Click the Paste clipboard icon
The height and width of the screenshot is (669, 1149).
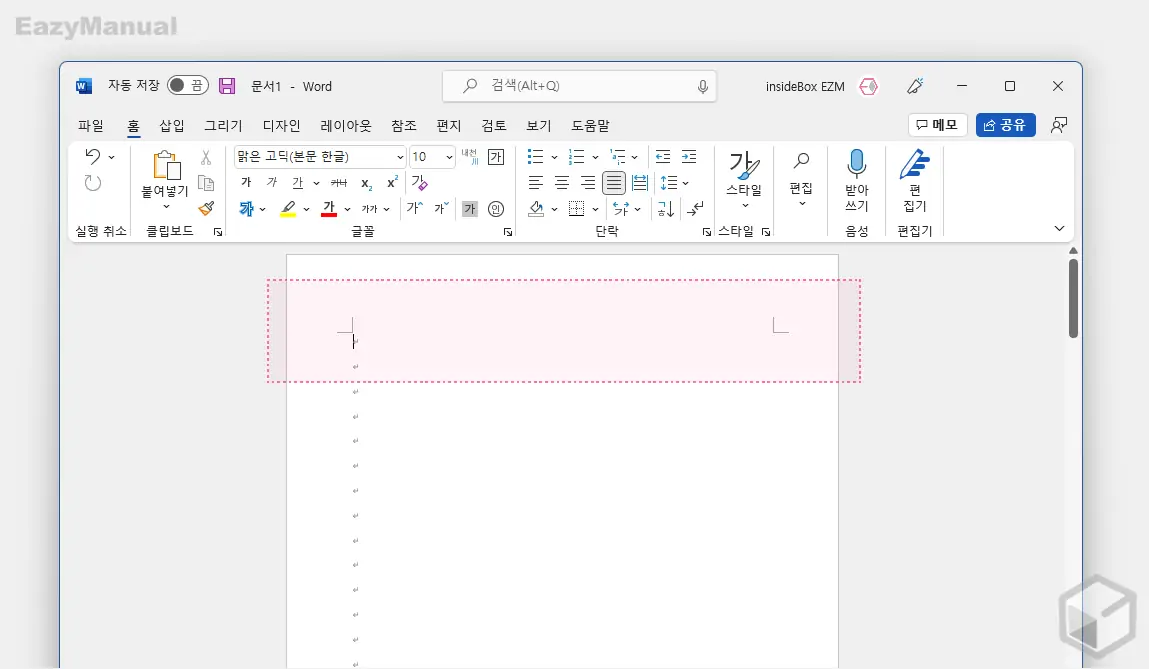pyautogui.click(x=166, y=165)
